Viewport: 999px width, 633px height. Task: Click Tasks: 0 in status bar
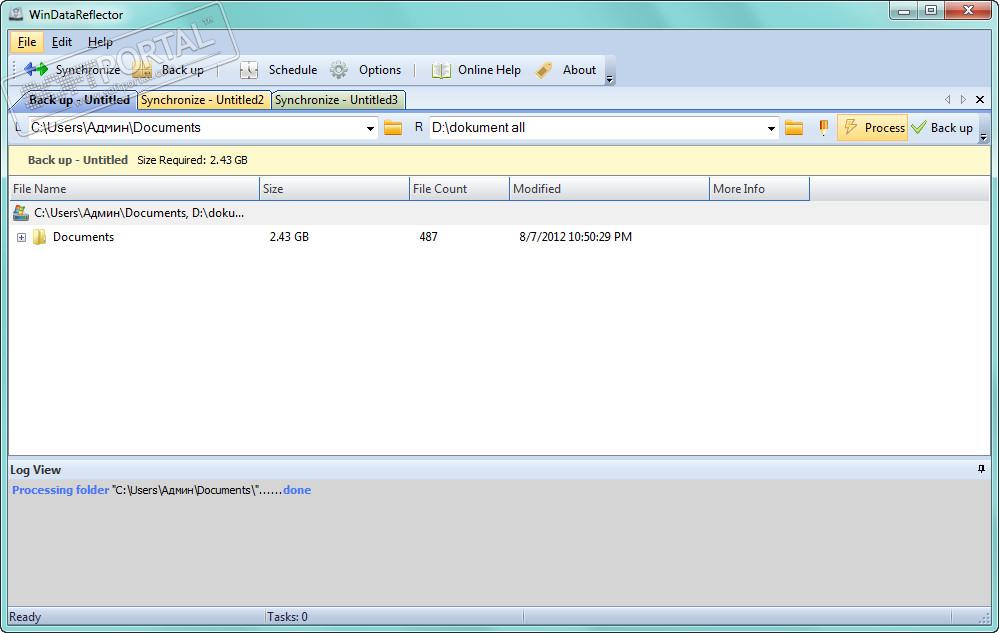pyautogui.click(x=287, y=617)
